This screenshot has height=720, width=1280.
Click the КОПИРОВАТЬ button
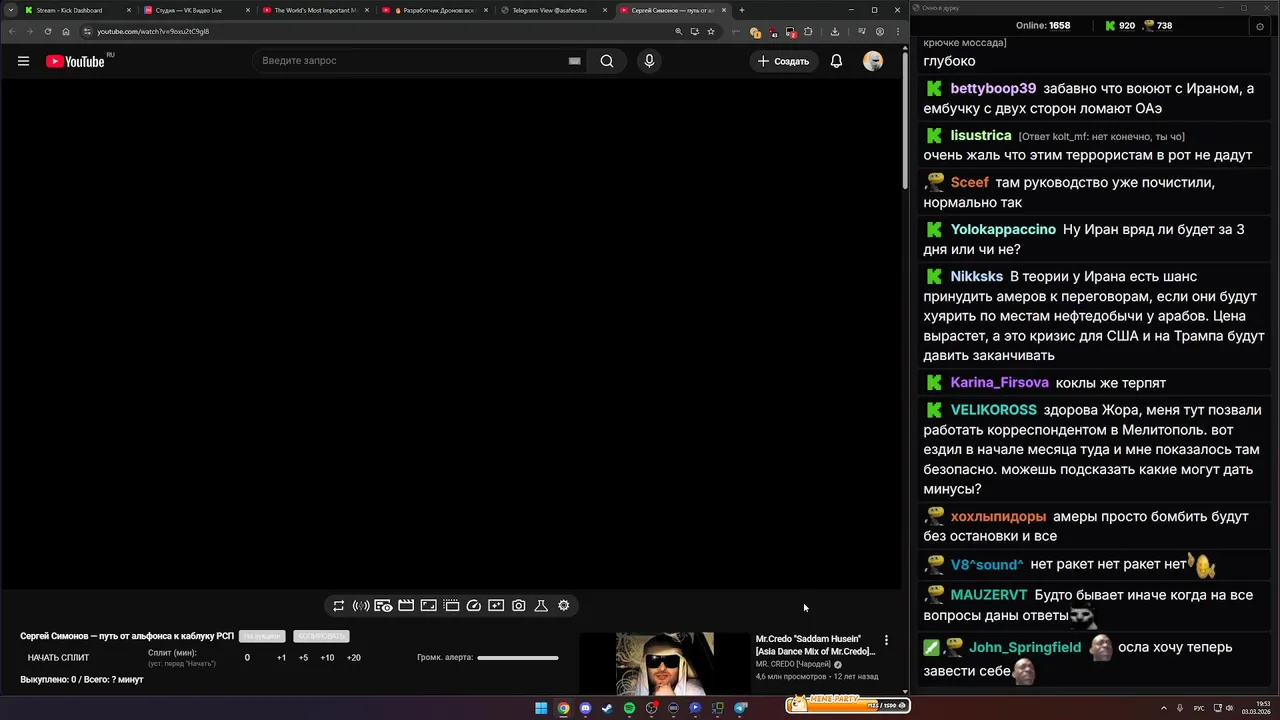(321, 636)
